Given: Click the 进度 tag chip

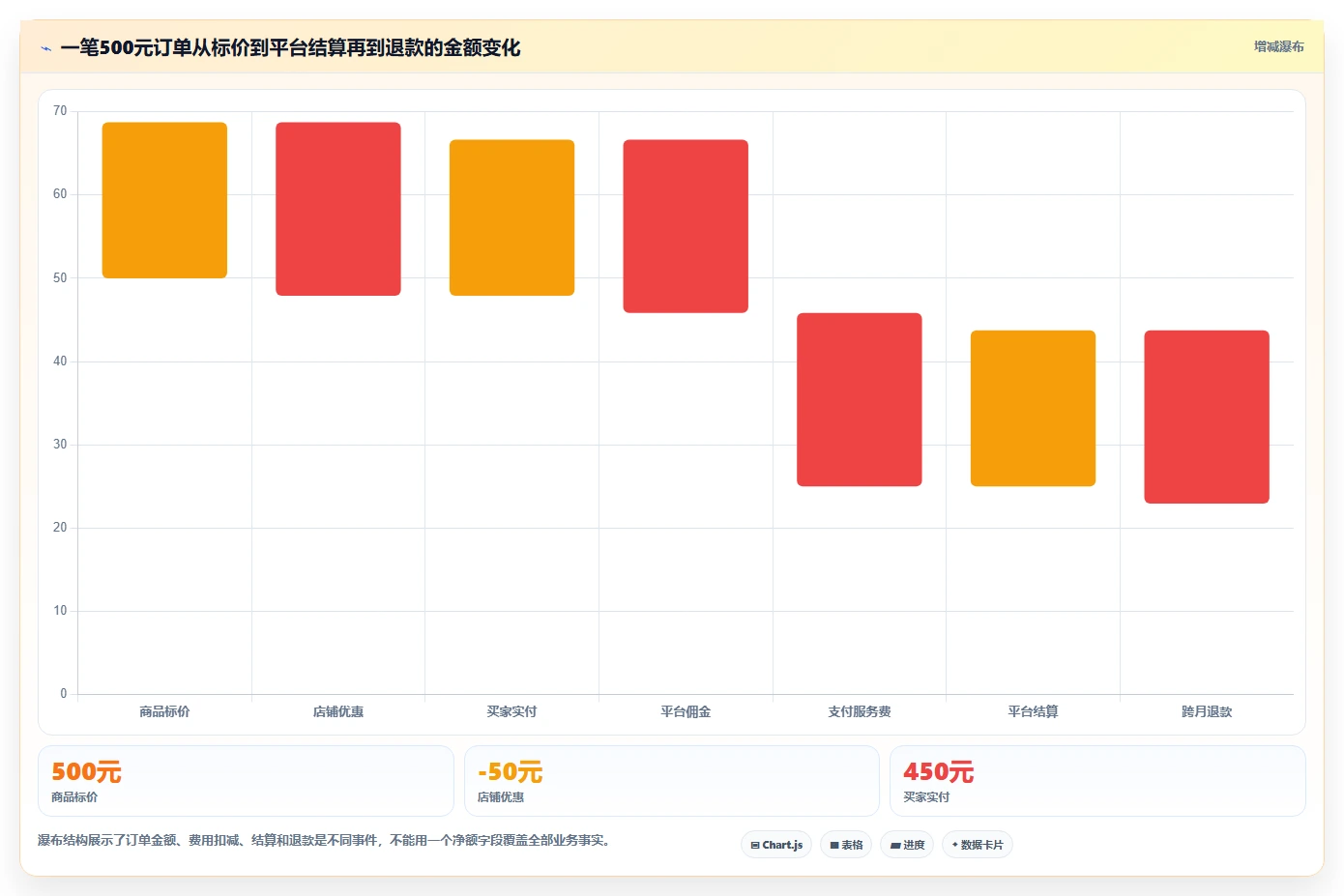Looking at the screenshot, I should [907, 845].
